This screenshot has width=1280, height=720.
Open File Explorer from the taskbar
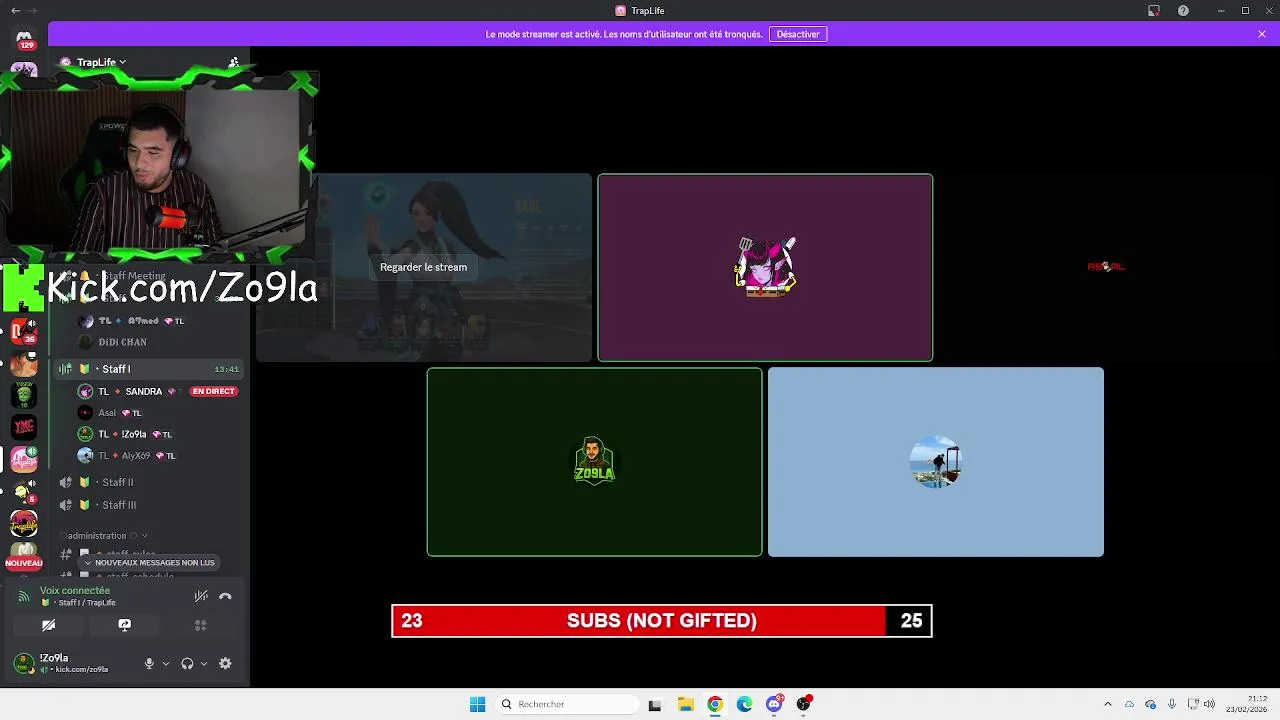685,704
